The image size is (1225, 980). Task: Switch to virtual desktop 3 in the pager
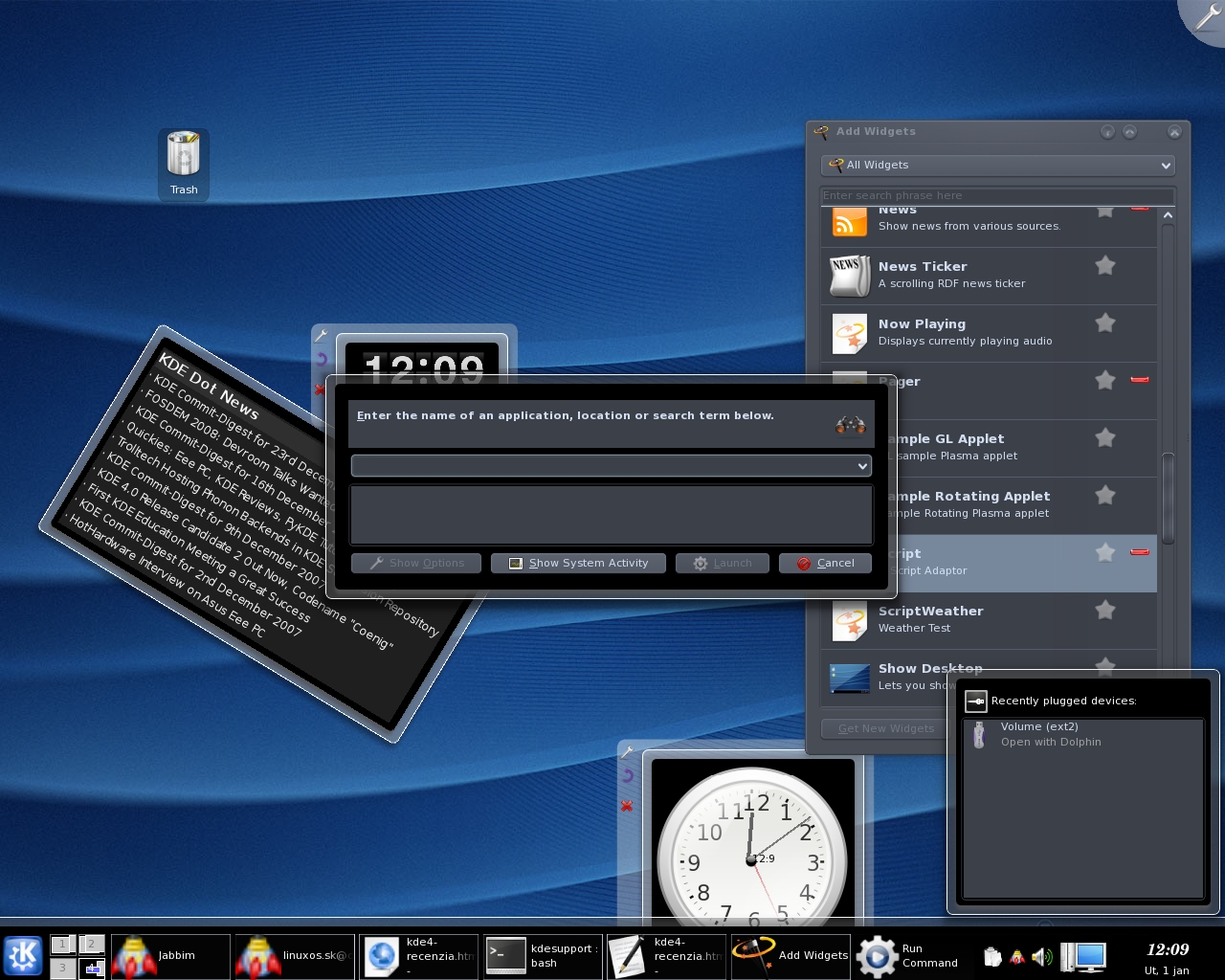(x=62, y=968)
